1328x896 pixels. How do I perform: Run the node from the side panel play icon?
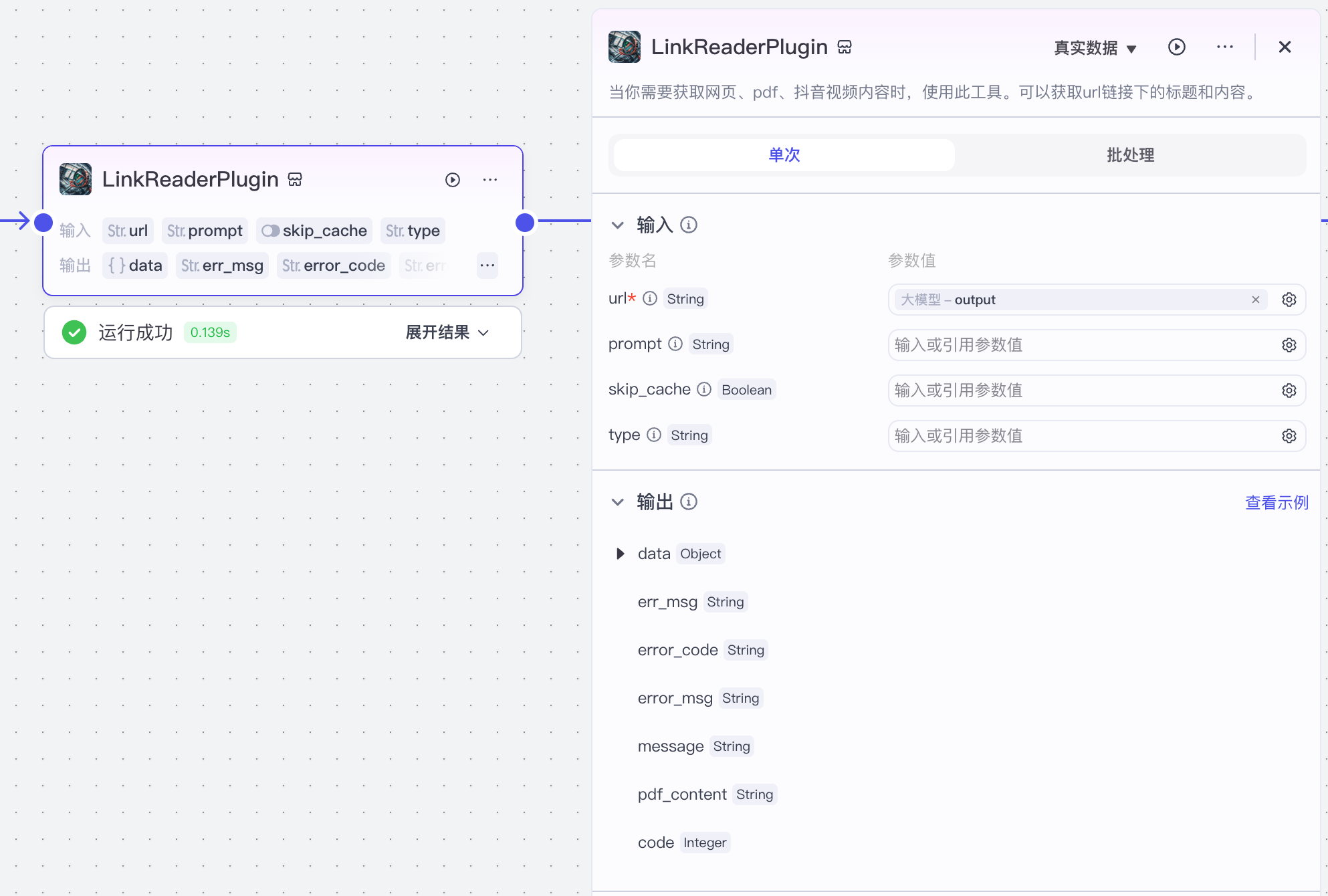tap(1176, 47)
